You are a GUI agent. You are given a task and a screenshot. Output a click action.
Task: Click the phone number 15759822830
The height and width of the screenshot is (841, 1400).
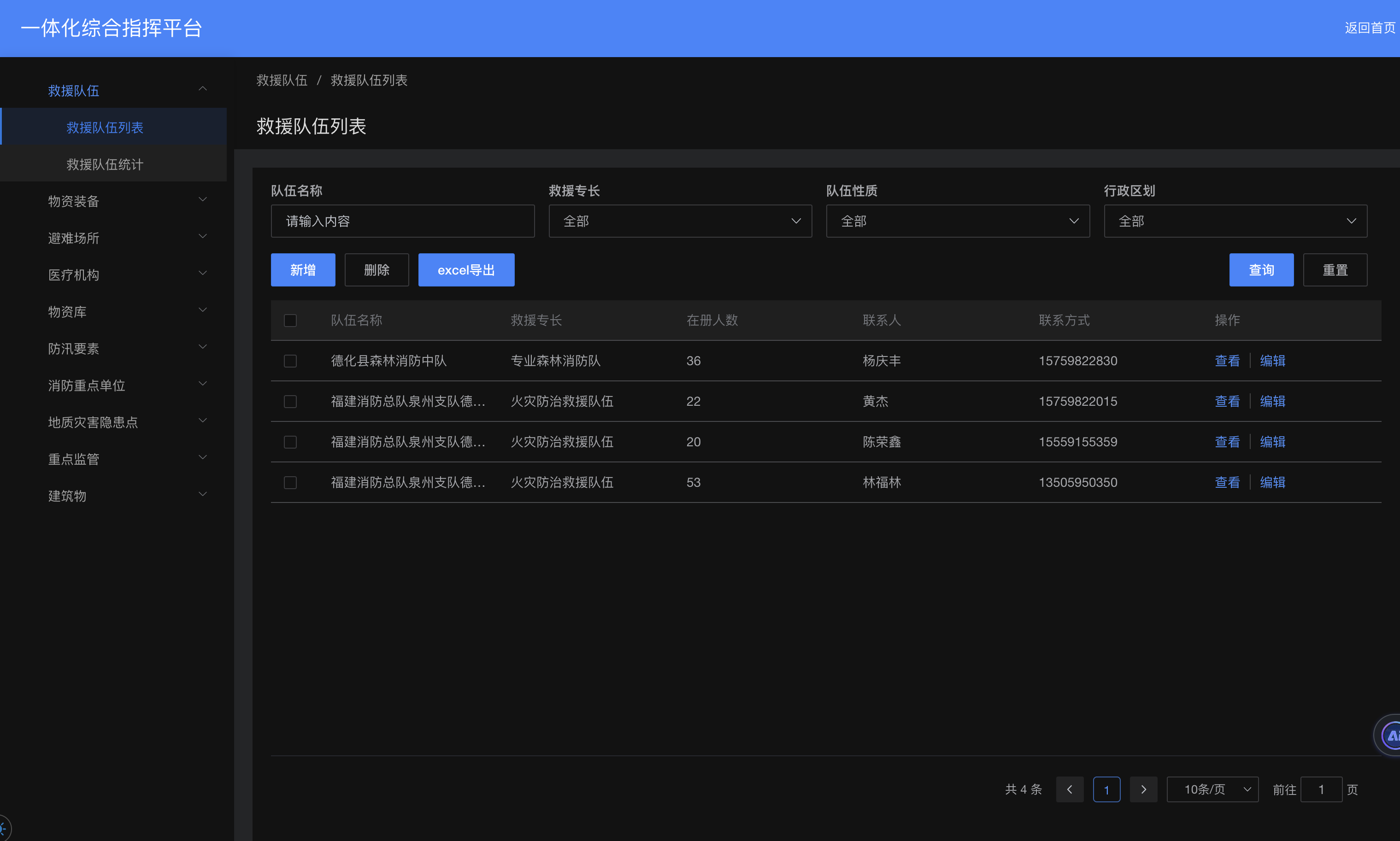(x=1078, y=361)
